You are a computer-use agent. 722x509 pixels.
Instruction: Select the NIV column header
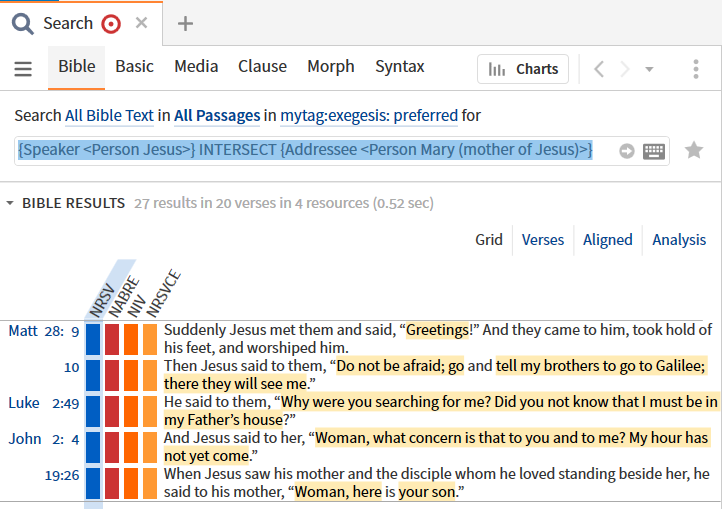click(x=136, y=306)
